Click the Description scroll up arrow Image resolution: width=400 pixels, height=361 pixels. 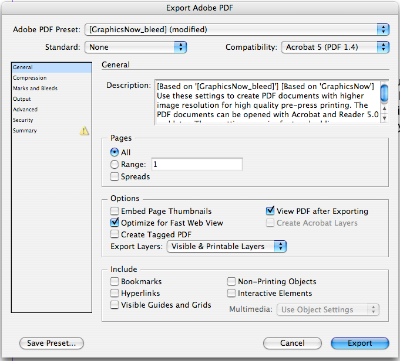point(384,109)
